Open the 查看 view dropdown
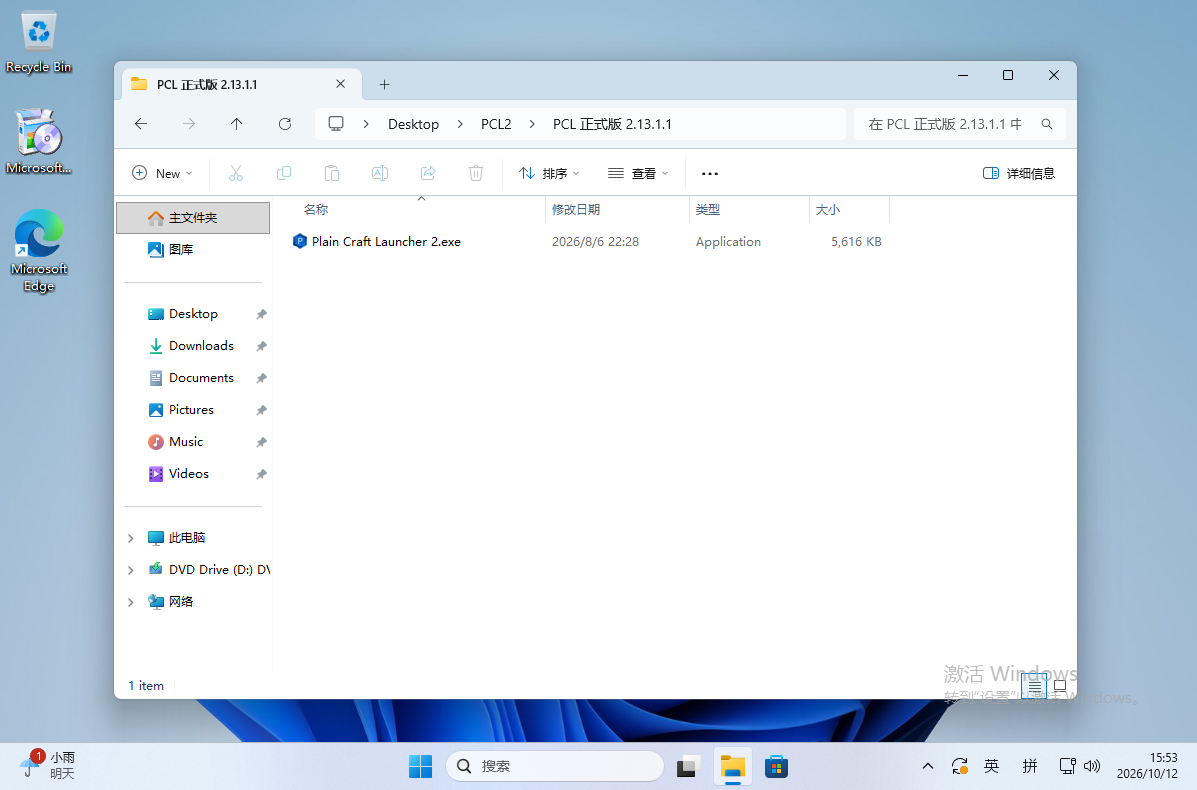 coord(638,173)
